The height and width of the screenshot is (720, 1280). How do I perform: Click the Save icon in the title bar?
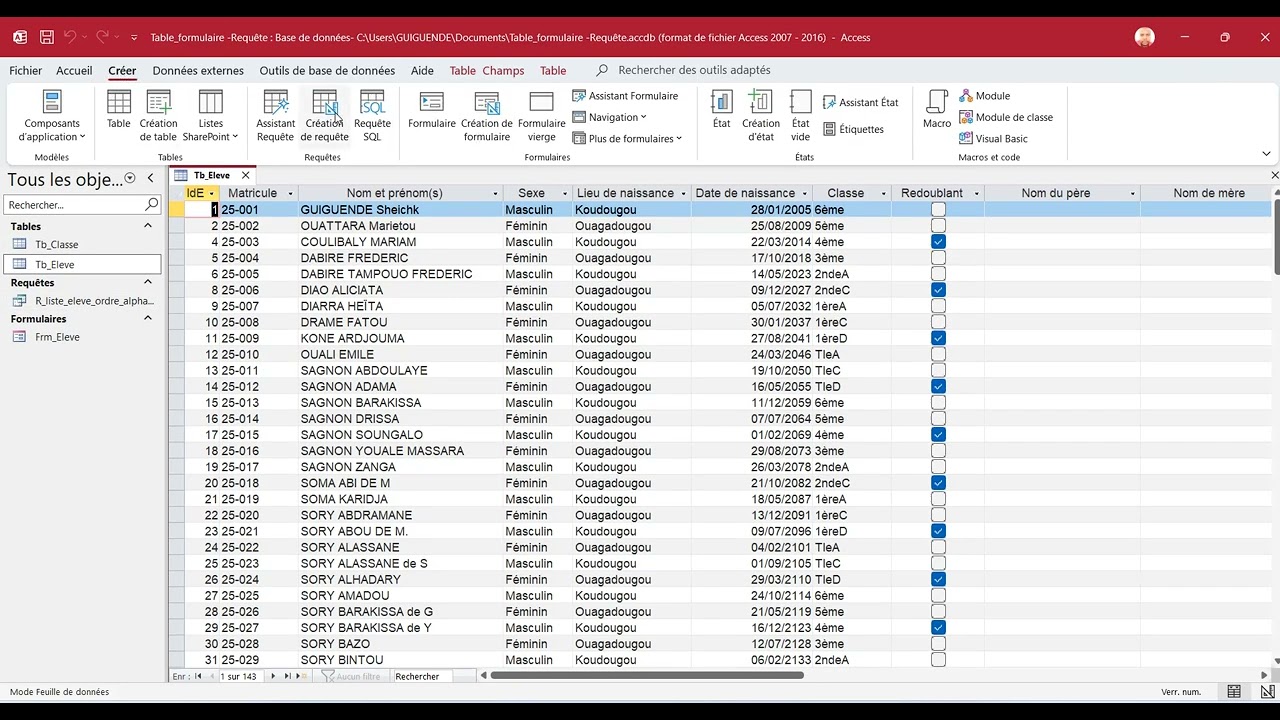pos(46,38)
